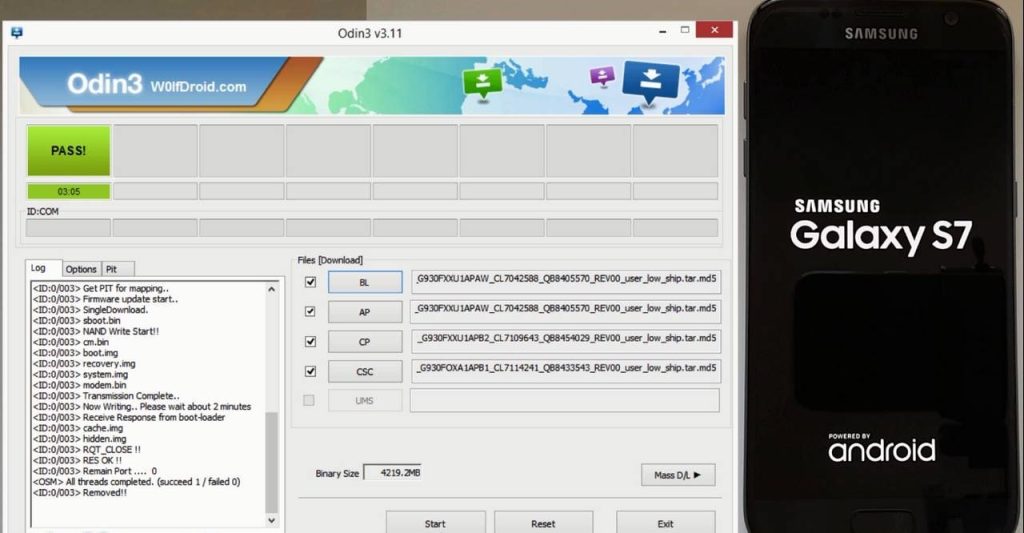Uncheck the BL file checkbox
Viewport: 1024px width, 533px height.
pyautogui.click(x=310, y=282)
